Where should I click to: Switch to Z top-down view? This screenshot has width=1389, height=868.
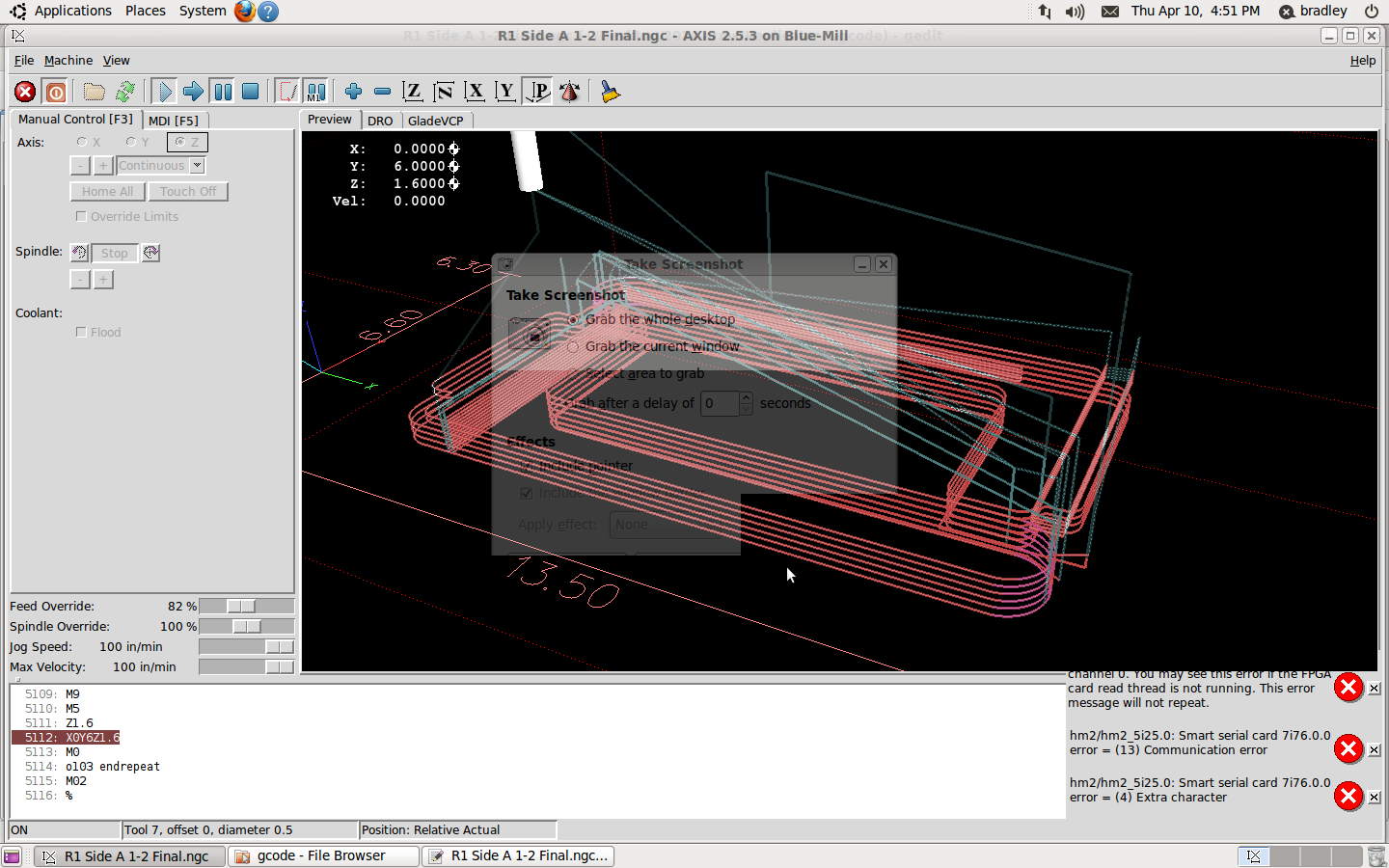click(413, 92)
